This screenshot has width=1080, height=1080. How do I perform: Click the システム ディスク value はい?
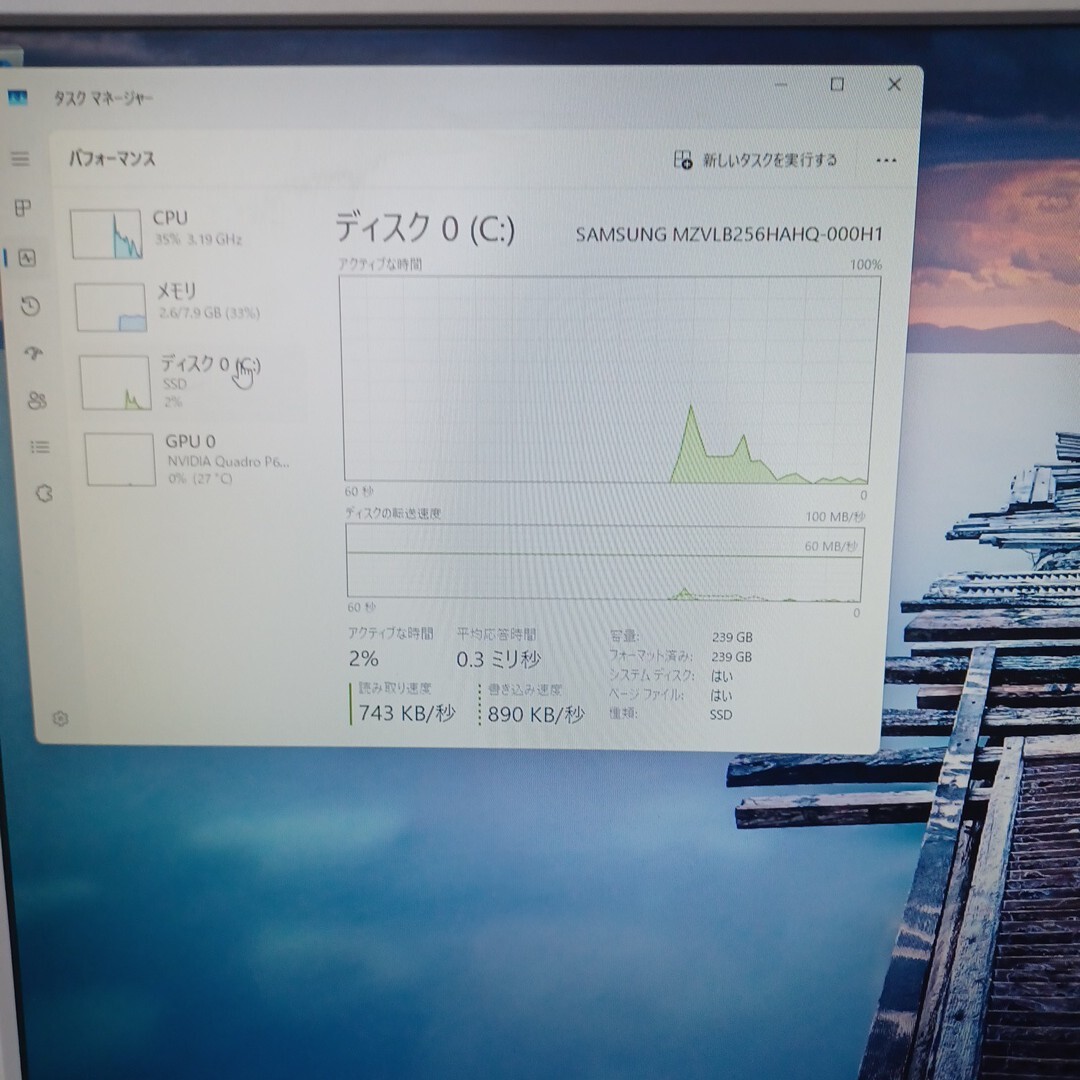pyautogui.click(x=721, y=676)
